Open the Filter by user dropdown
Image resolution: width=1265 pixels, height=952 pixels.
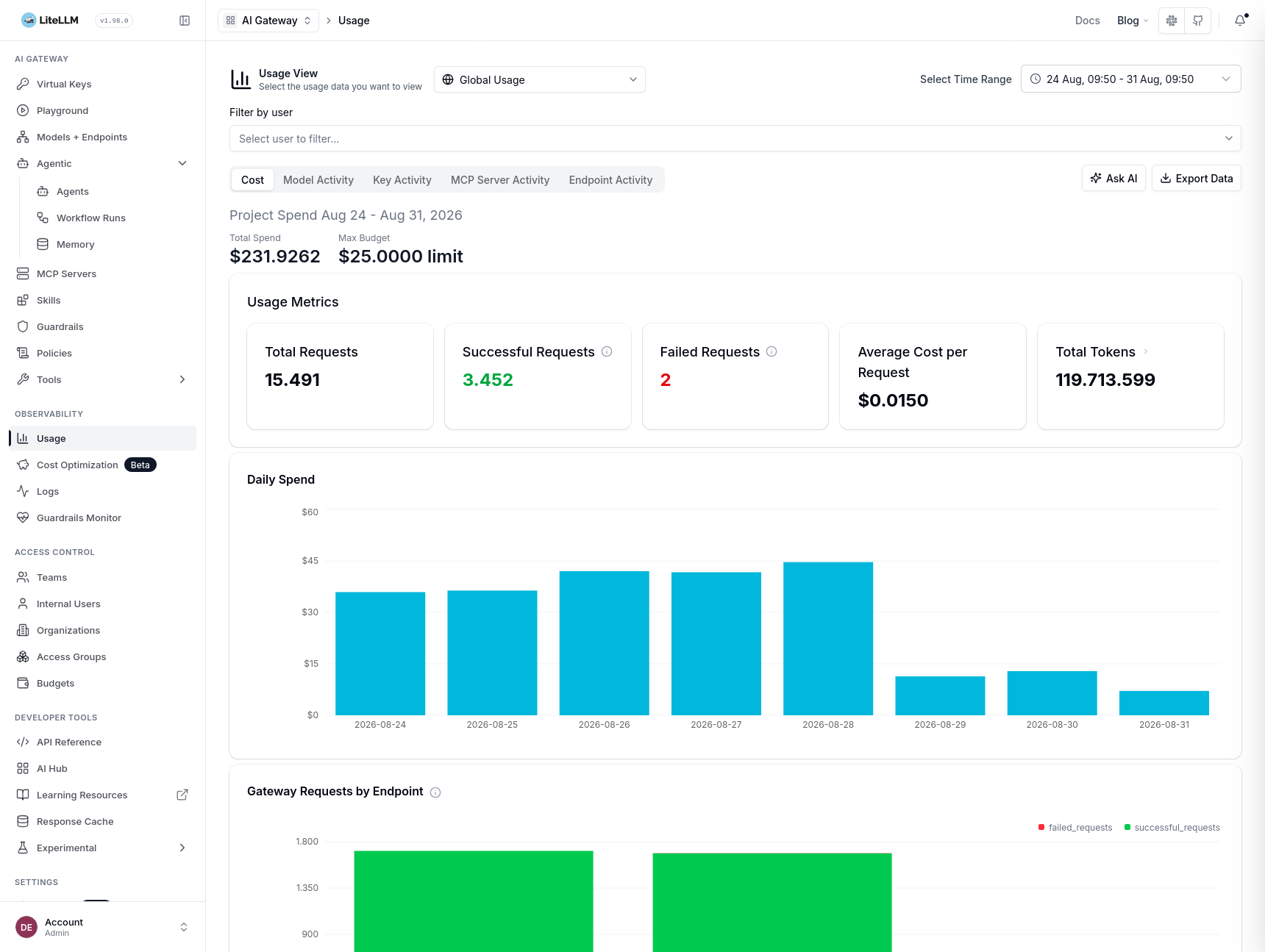coord(735,138)
